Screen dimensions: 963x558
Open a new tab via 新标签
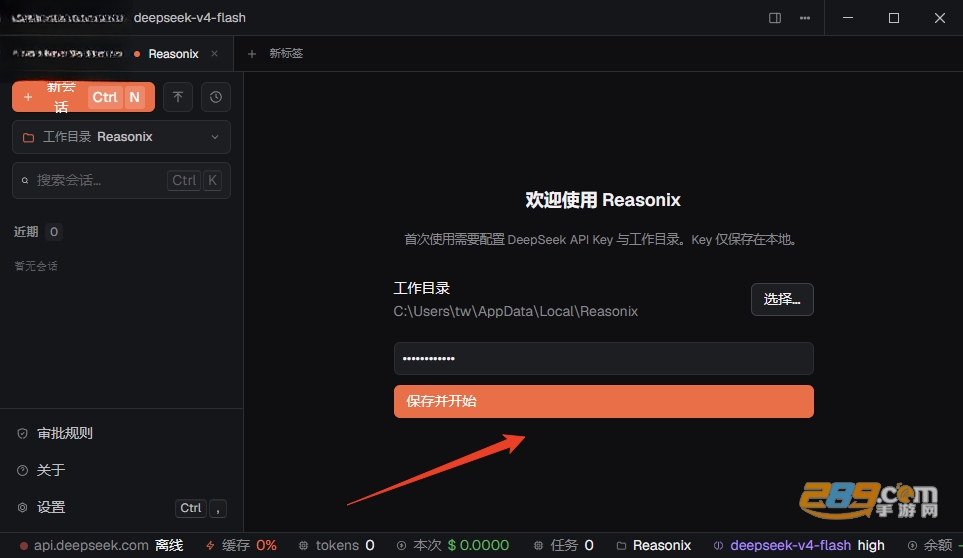286,53
